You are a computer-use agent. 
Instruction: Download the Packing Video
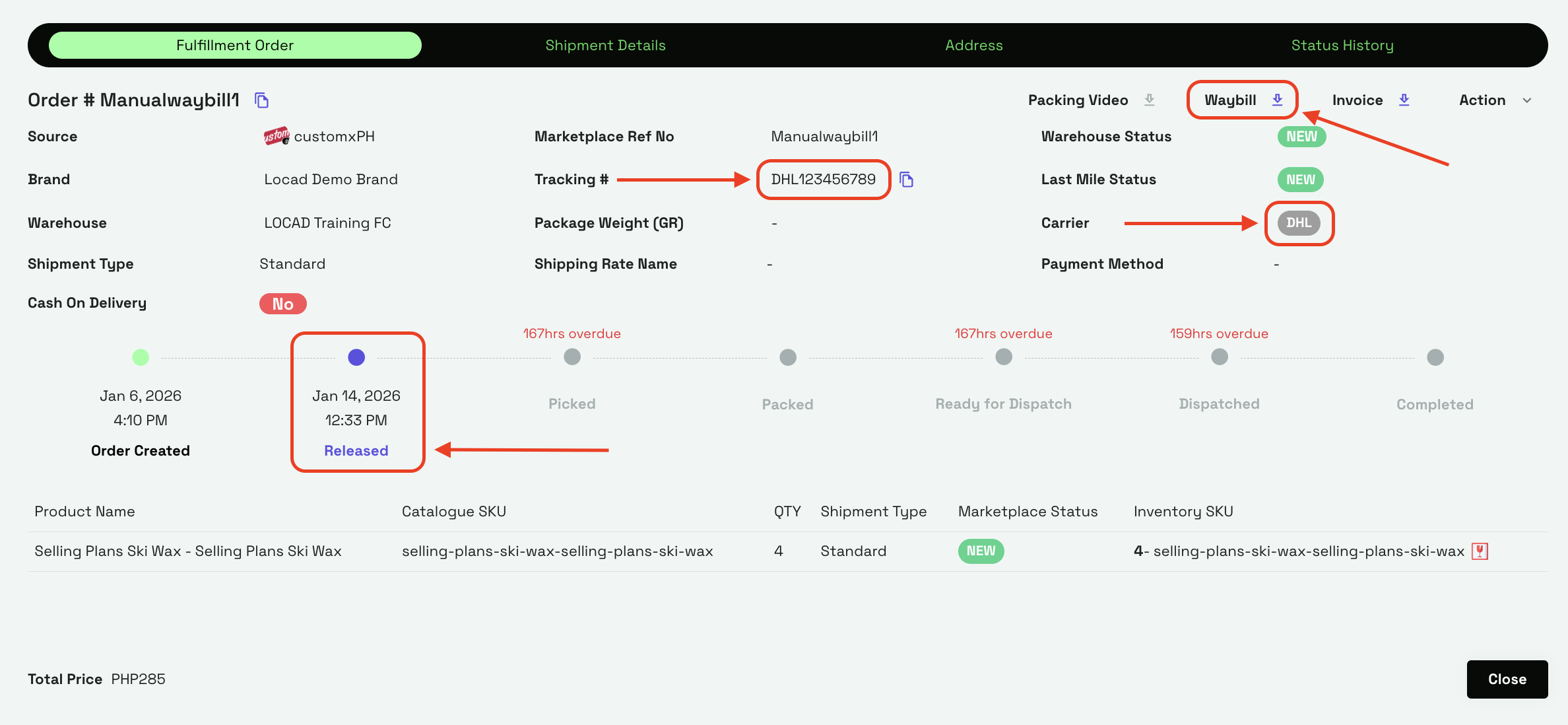(1149, 100)
